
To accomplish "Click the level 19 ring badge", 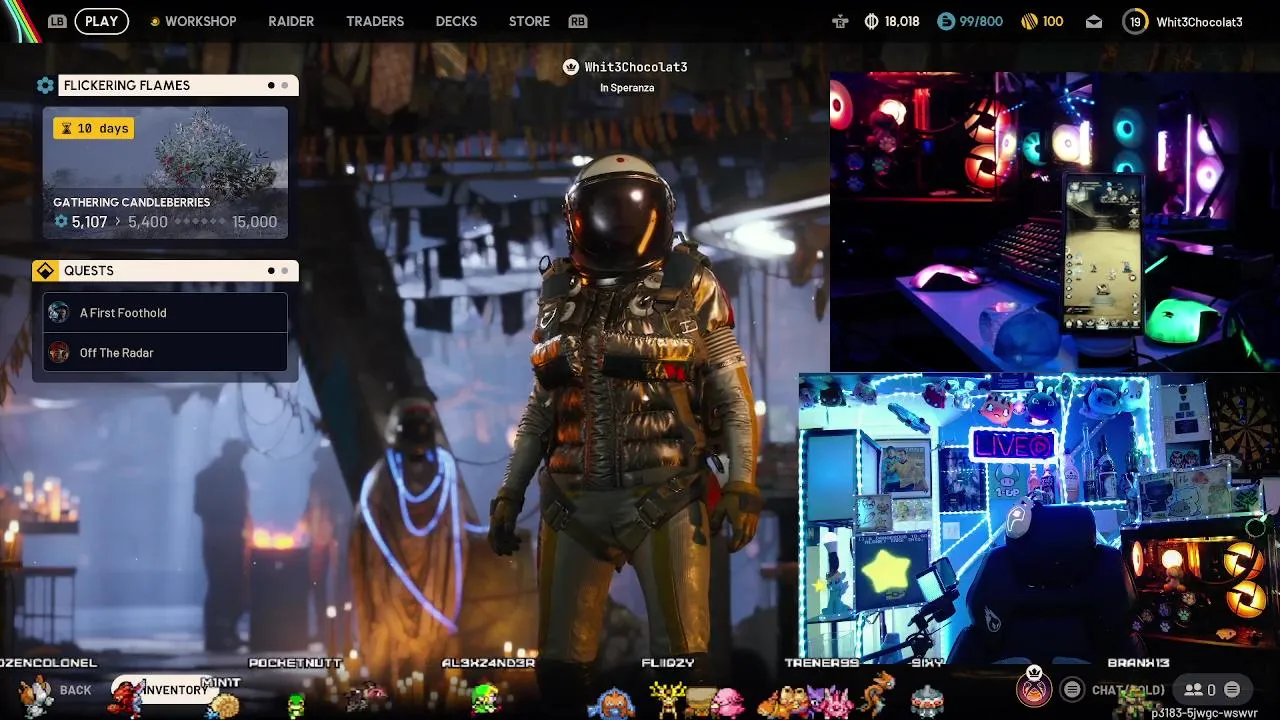I will click(1135, 21).
